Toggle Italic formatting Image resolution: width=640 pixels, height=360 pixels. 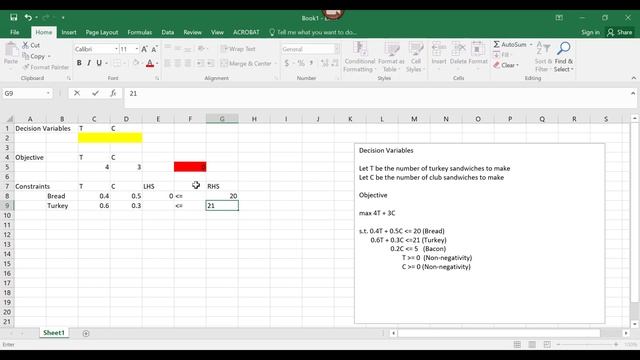(89, 63)
